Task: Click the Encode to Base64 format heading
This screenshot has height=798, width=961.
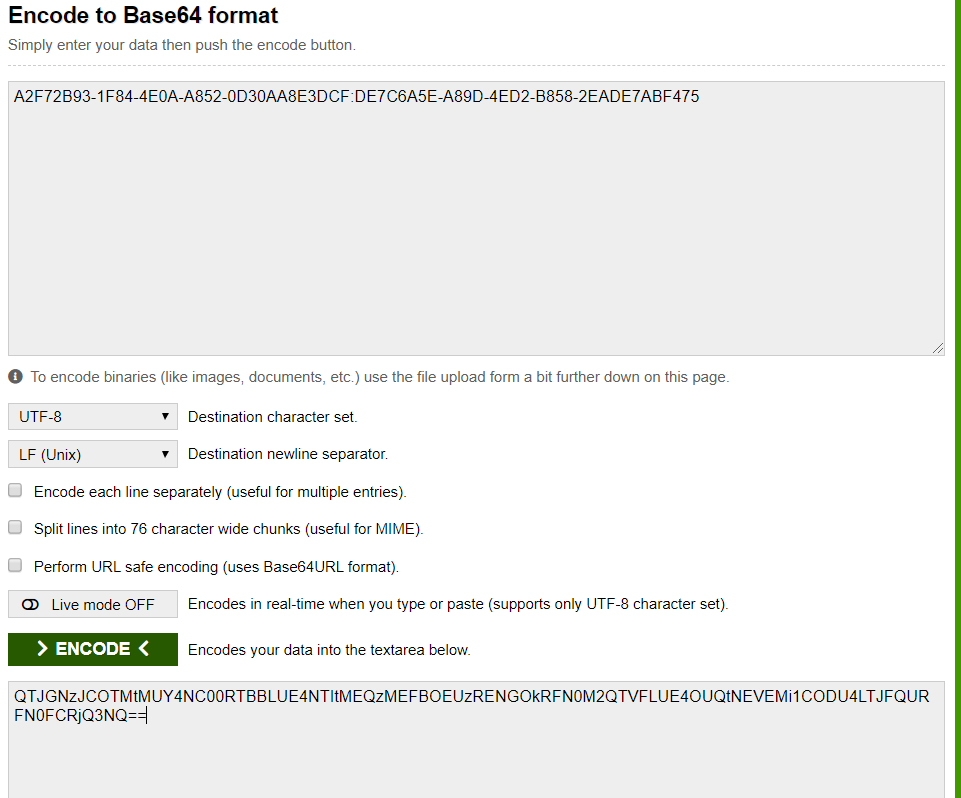Action: (143, 15)
